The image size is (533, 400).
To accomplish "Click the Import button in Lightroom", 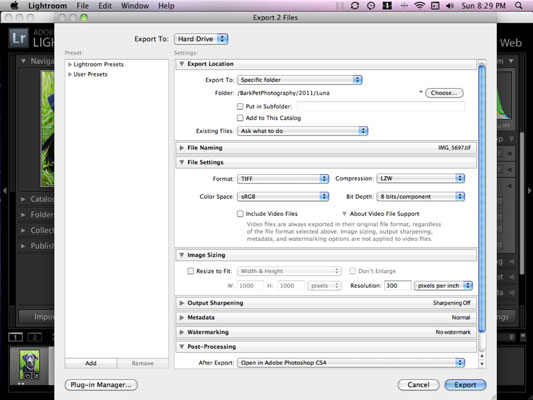I will coord(36,317).
